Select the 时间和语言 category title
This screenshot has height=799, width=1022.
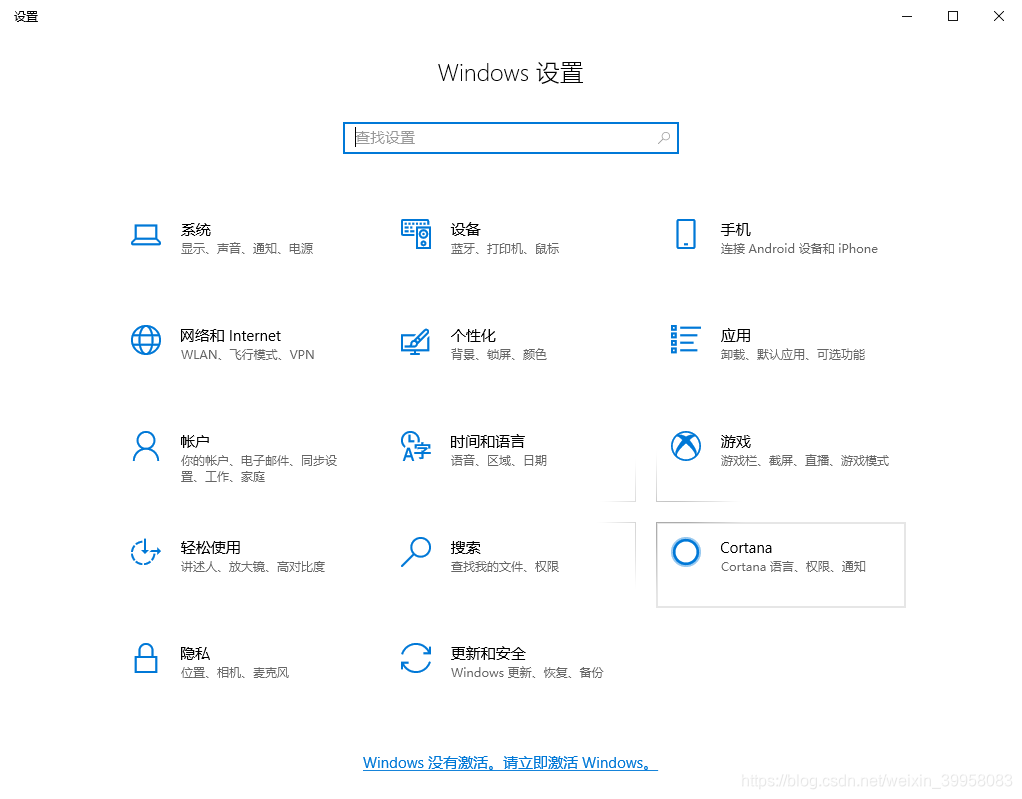tap(488, 441)
